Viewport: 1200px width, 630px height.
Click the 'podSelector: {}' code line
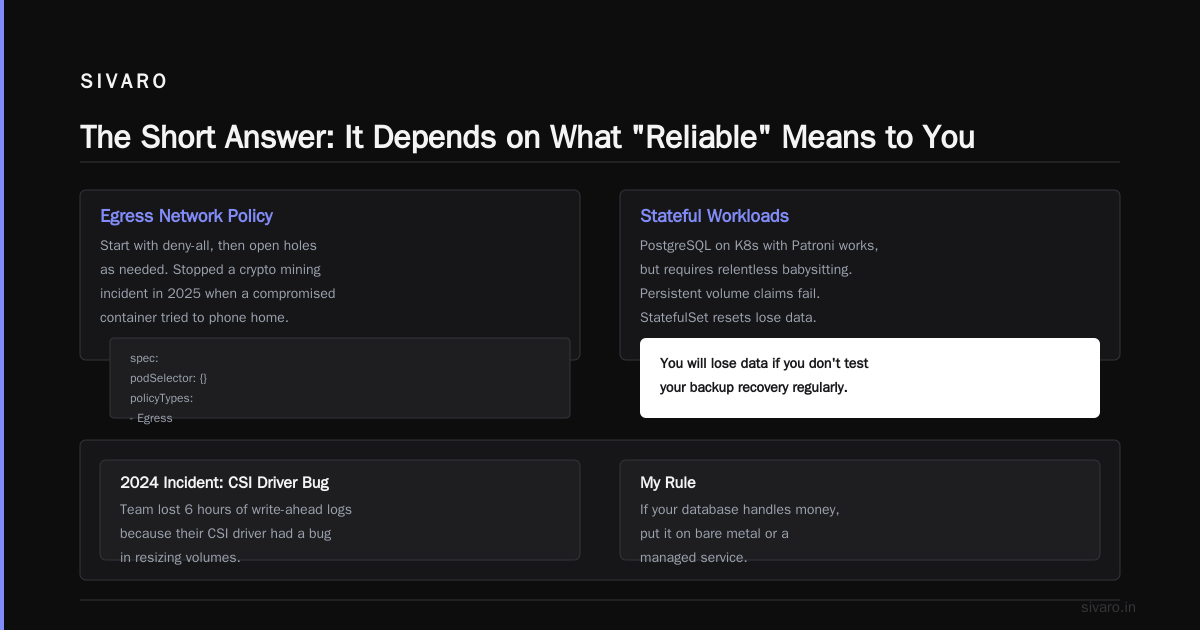[168, 378]
